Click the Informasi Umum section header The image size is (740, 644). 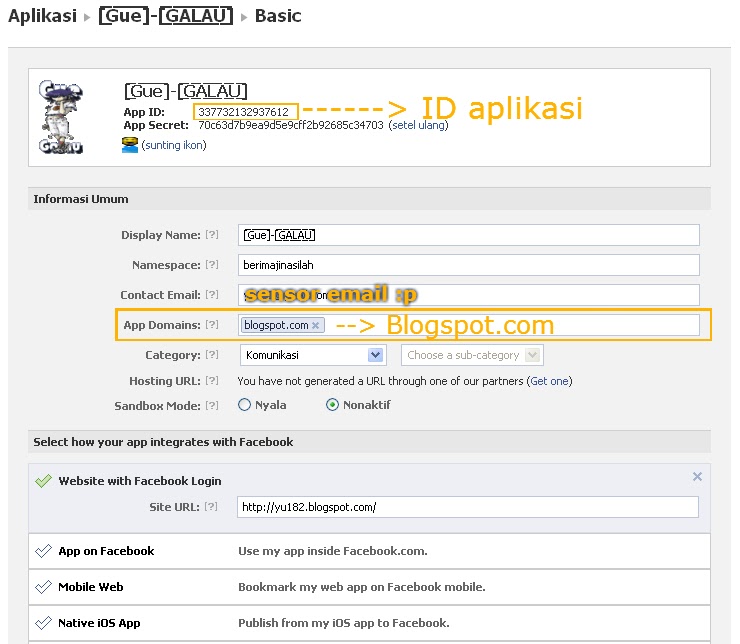click(x=370, y=199)
